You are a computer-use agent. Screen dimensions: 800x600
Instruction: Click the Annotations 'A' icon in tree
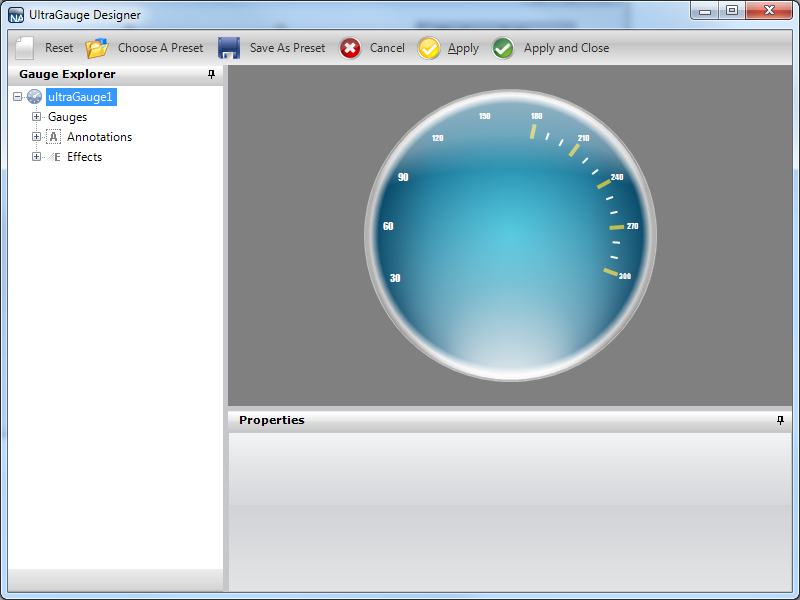click(x=54, y=137)
